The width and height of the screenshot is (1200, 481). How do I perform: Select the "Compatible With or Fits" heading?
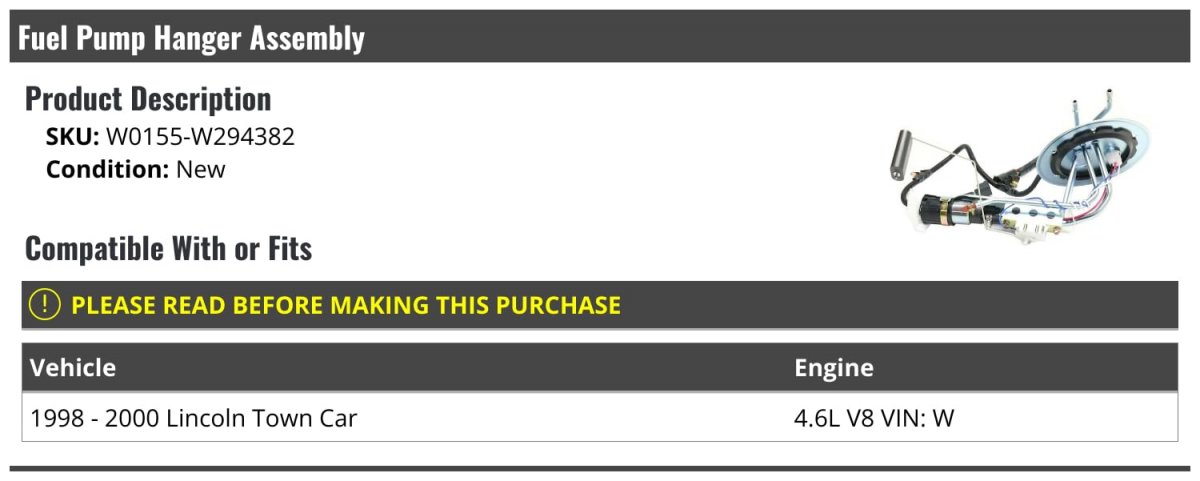click(168, 249)
